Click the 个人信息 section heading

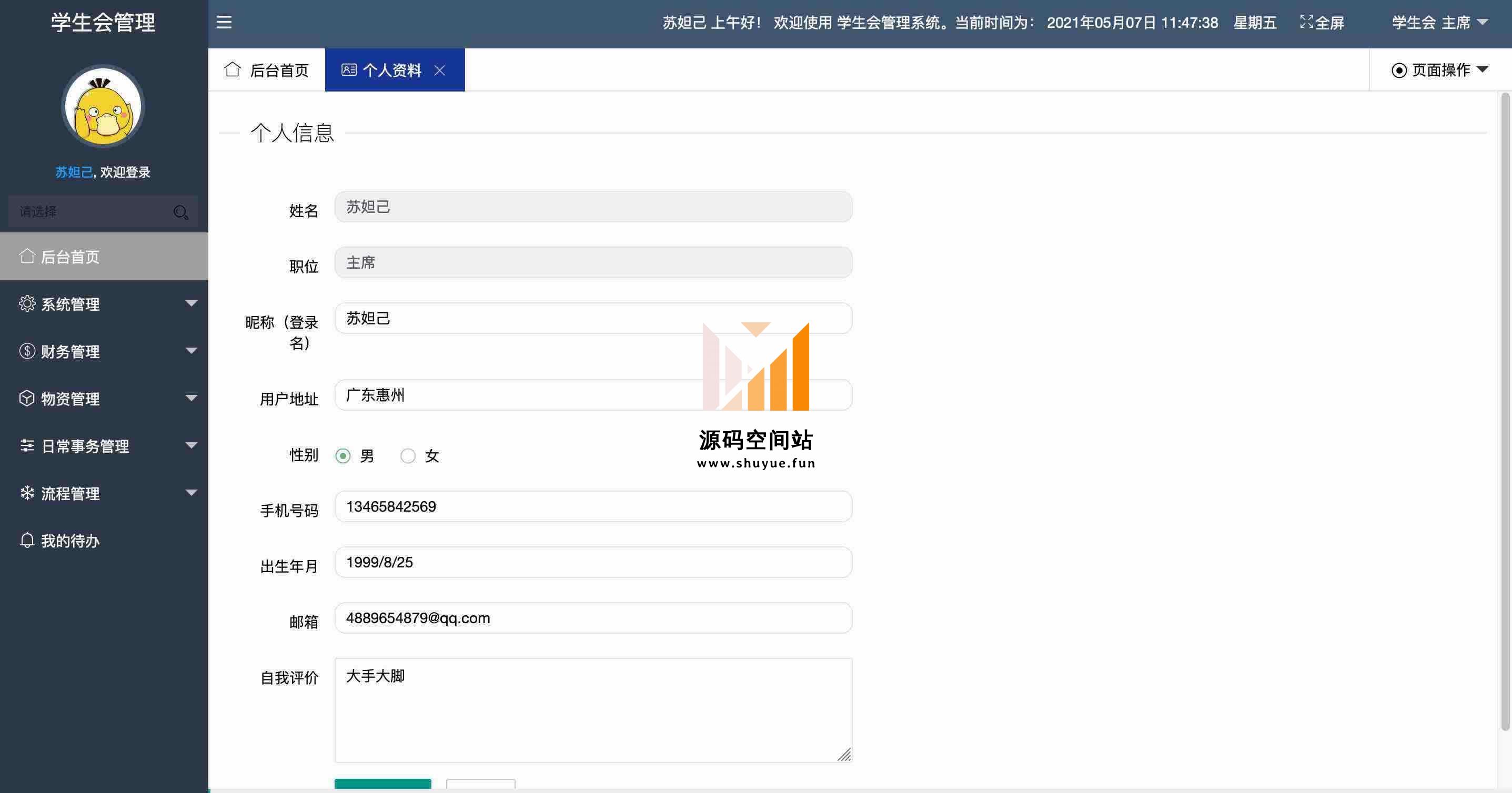tap(293, 133)
